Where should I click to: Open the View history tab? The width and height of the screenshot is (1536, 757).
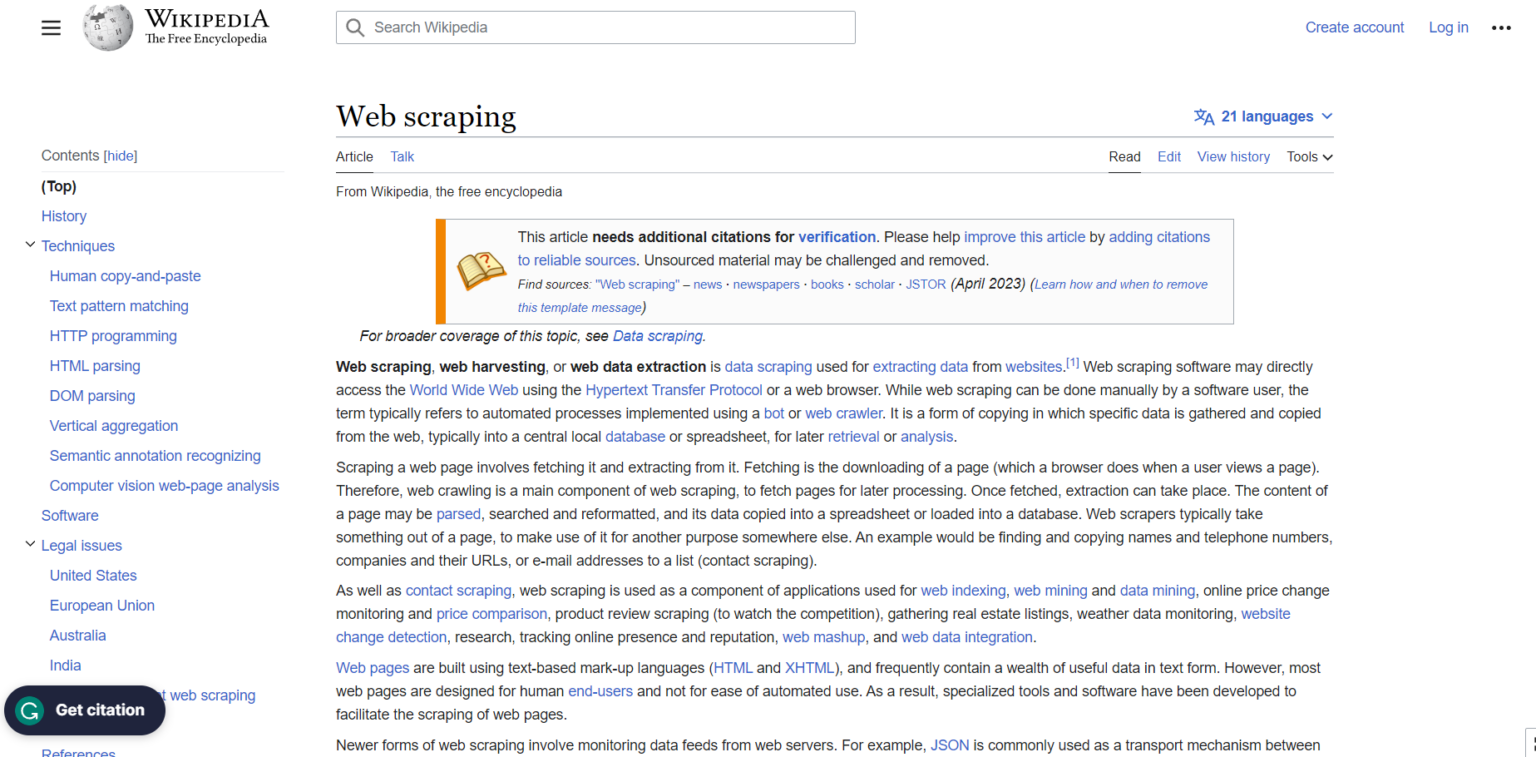point(1233,156)
